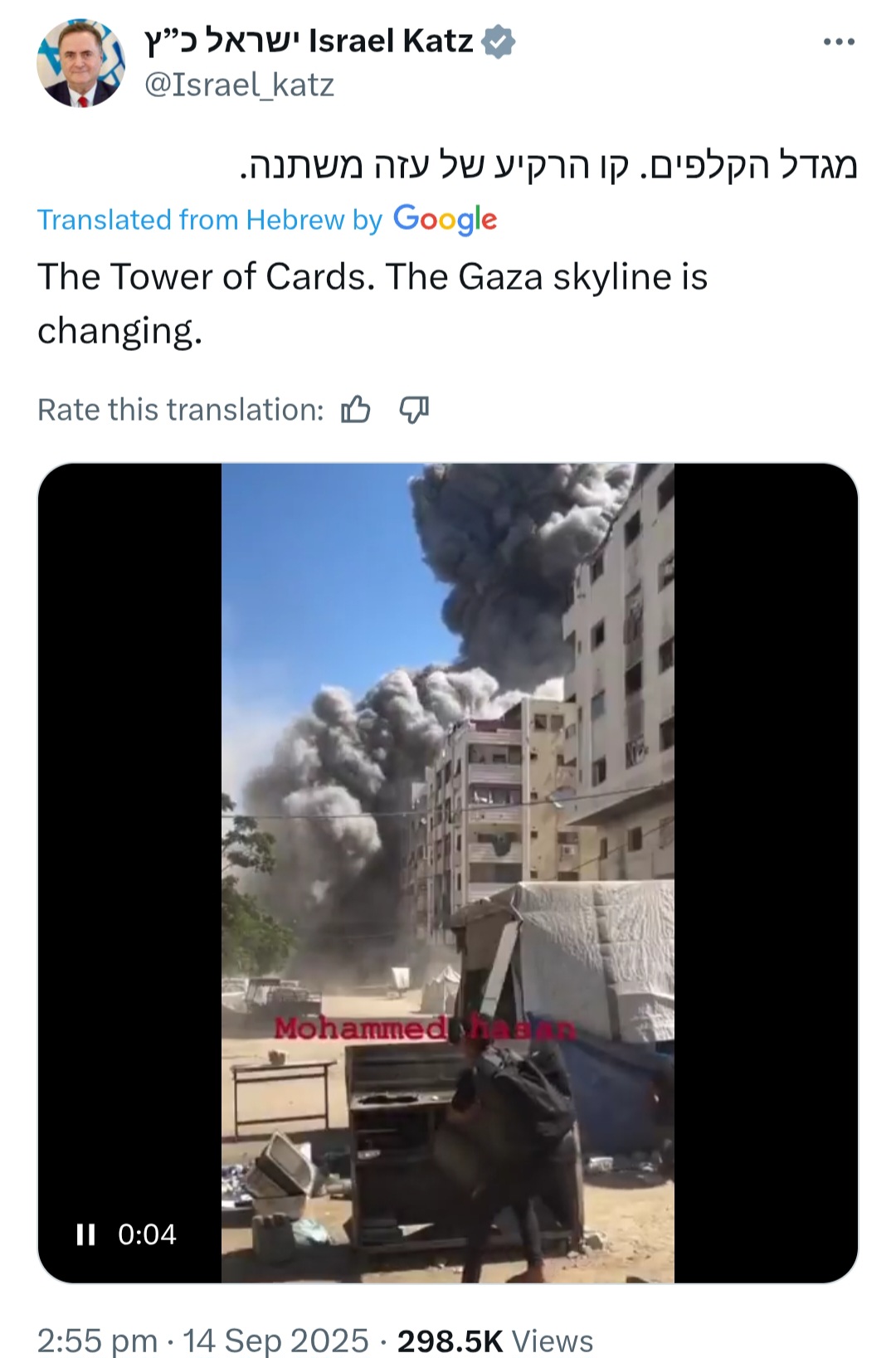Open Israel Katz profile picture

pos(80,62)
